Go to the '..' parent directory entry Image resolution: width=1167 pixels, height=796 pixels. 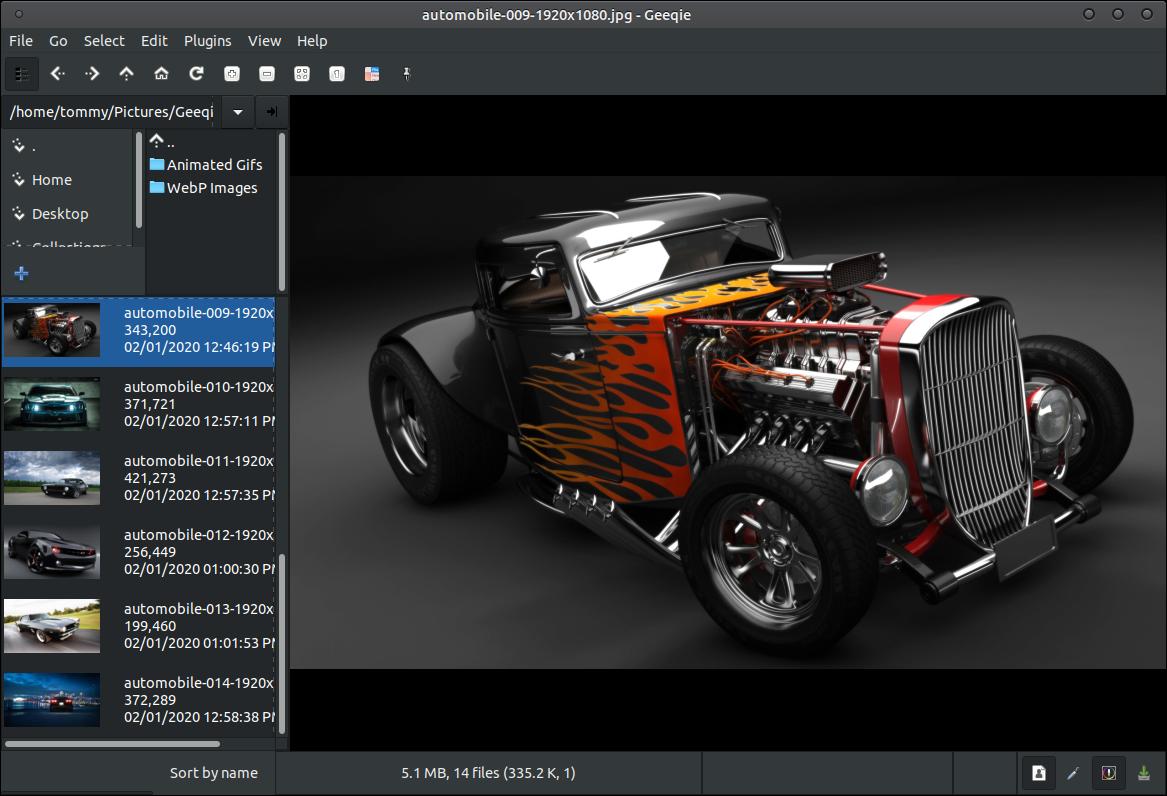(162, 141)
